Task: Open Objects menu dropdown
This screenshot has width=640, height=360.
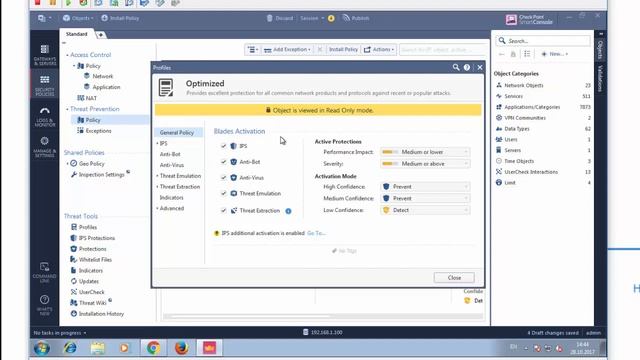Action: pyautogui.click(x=78, y=18)
